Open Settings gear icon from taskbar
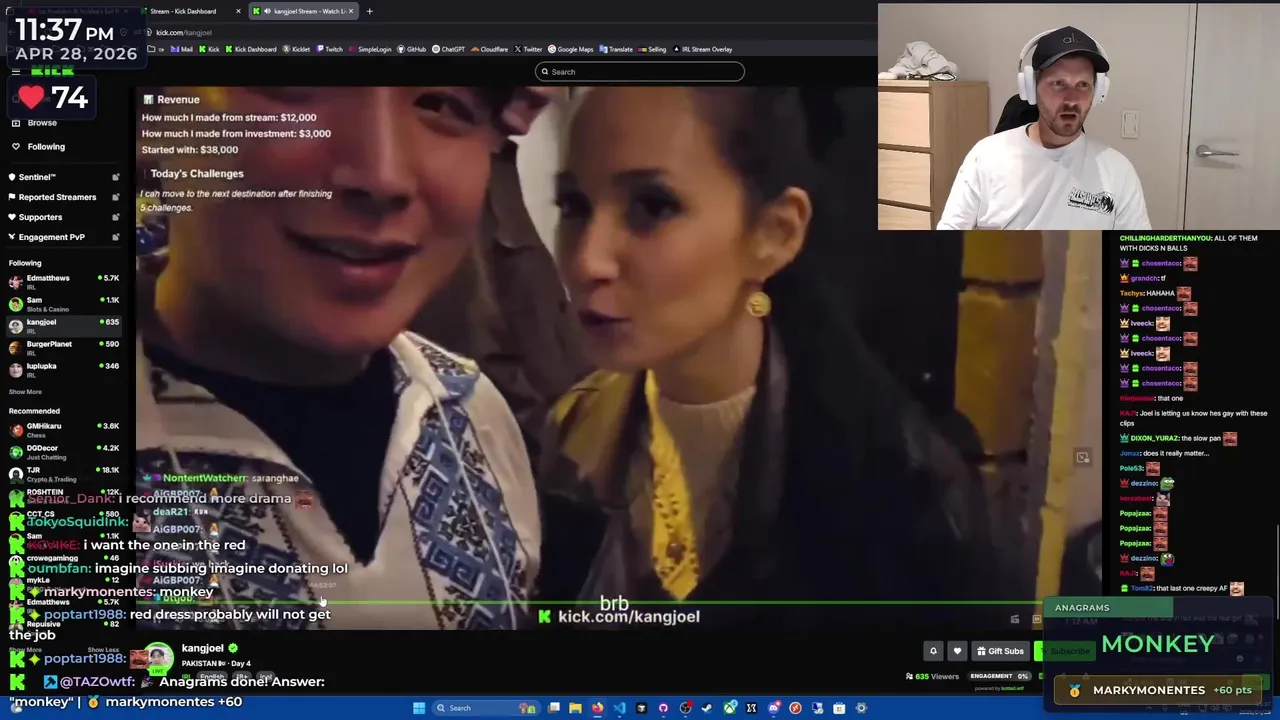Screen dimensions: 1280x720 (x=861, y=708)
